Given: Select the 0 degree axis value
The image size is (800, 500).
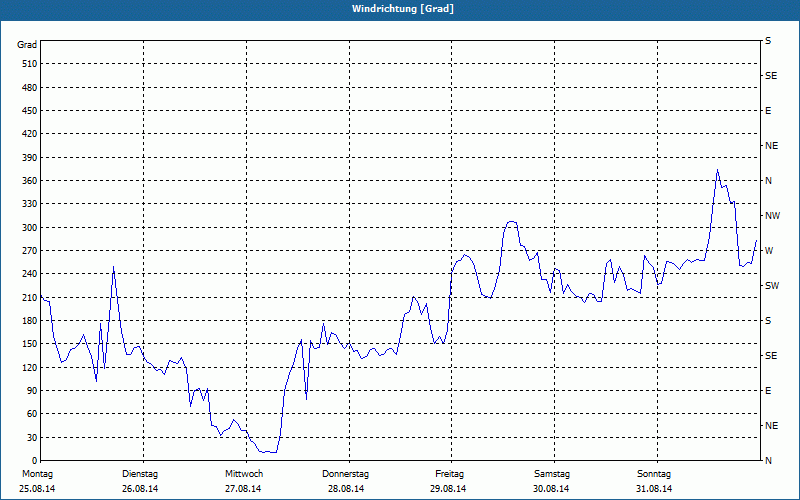Looking at the screenshot, I should coord(35,461).
